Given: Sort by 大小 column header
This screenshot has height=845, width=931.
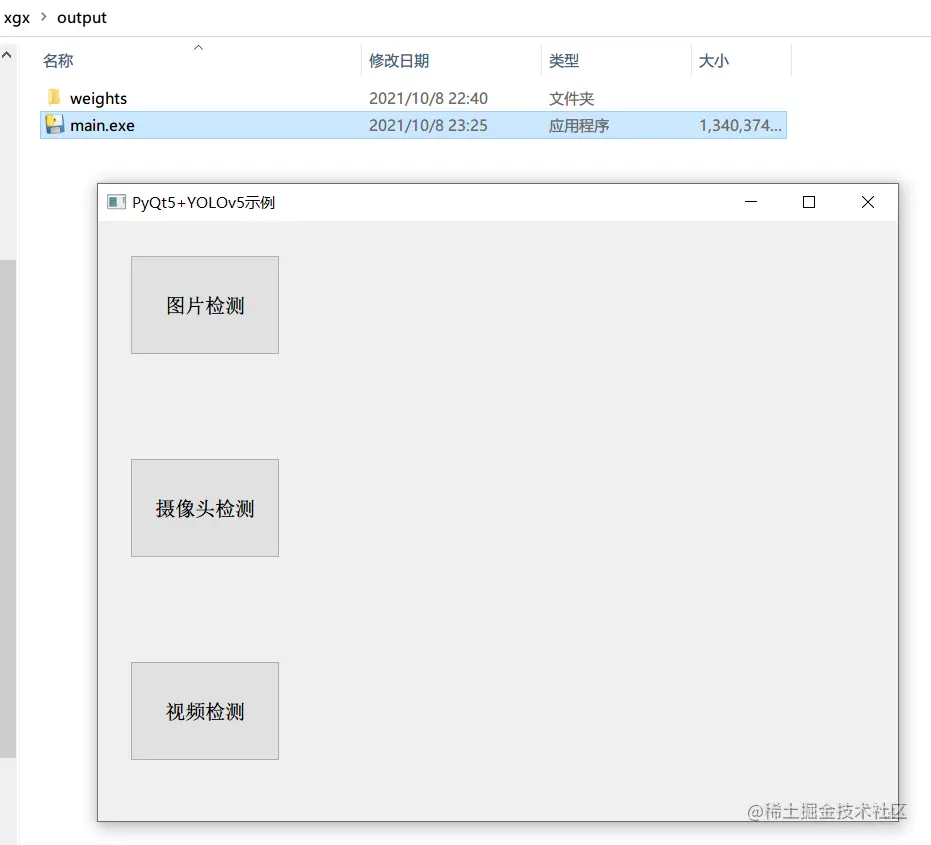Looking at the screenshot, I should [714, 61].
